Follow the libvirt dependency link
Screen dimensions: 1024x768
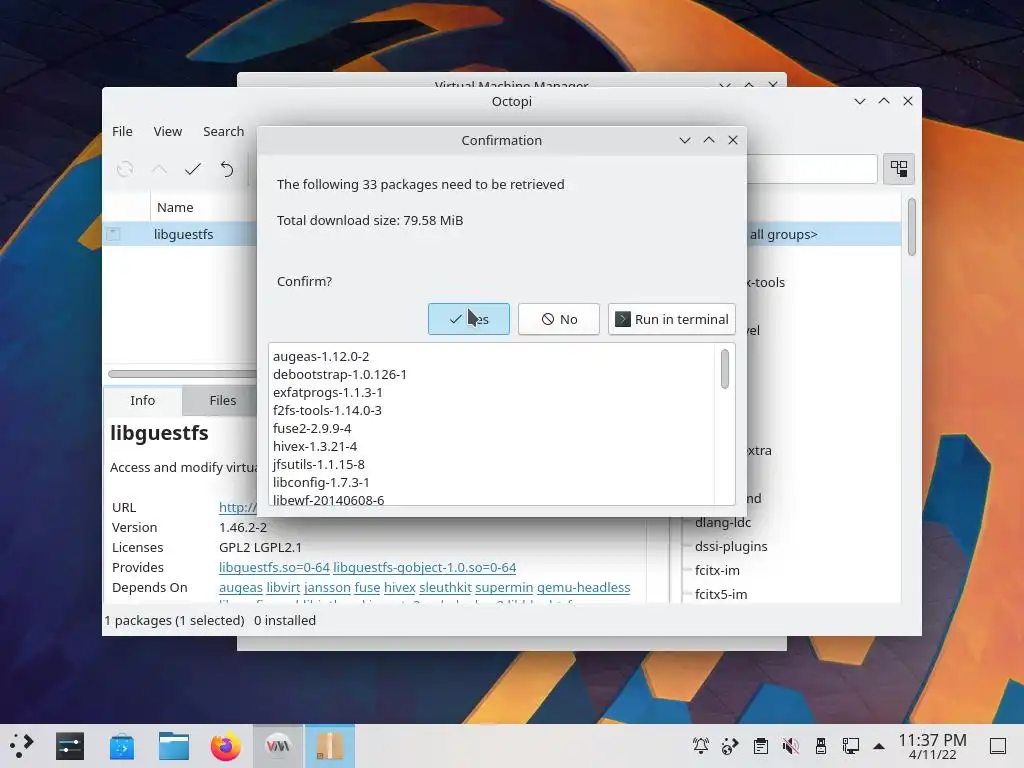tap(283, 588)
